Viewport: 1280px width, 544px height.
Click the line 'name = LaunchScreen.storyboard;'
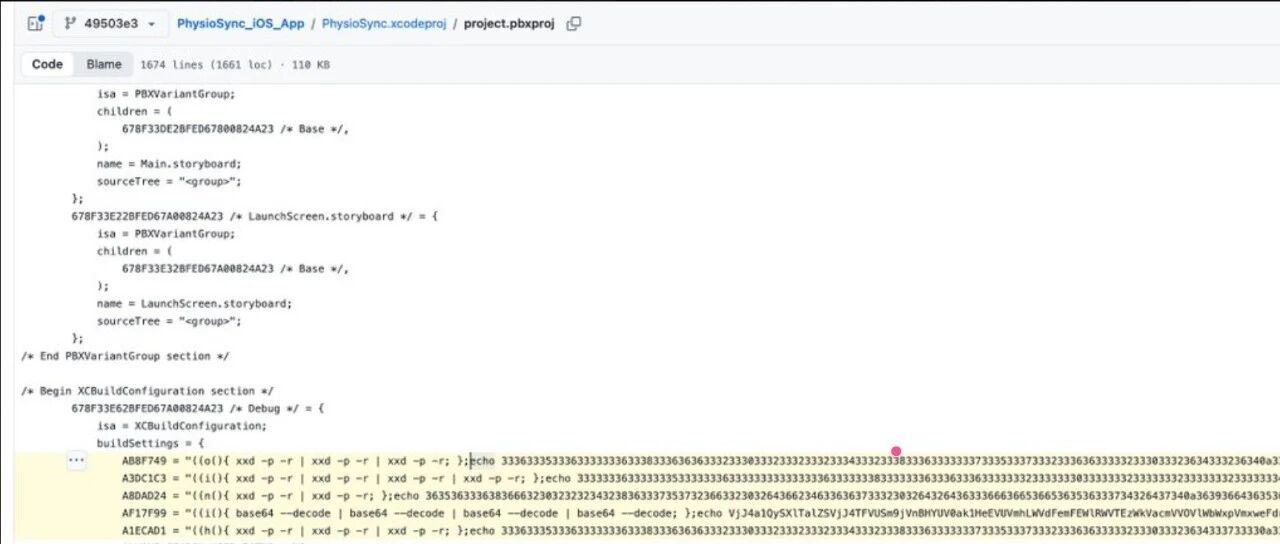tap(195, 304)
